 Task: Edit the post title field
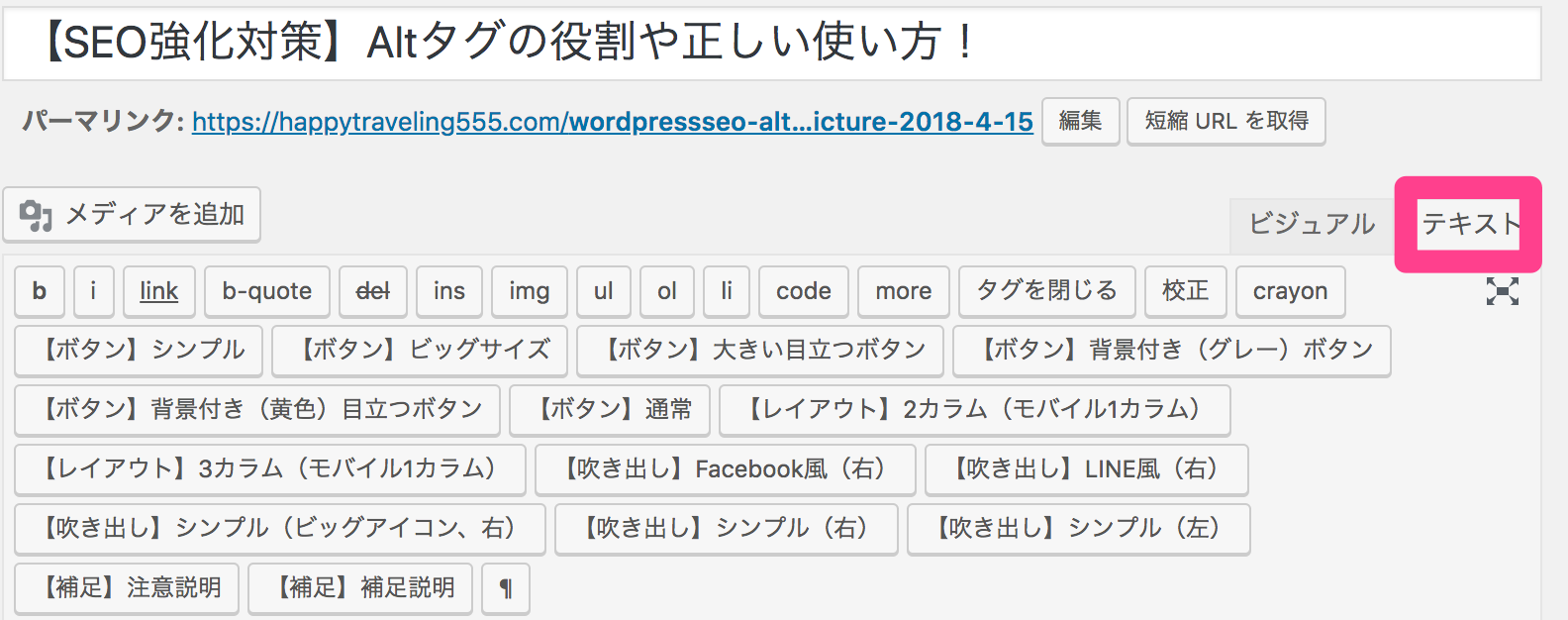(x=772, y=43)
